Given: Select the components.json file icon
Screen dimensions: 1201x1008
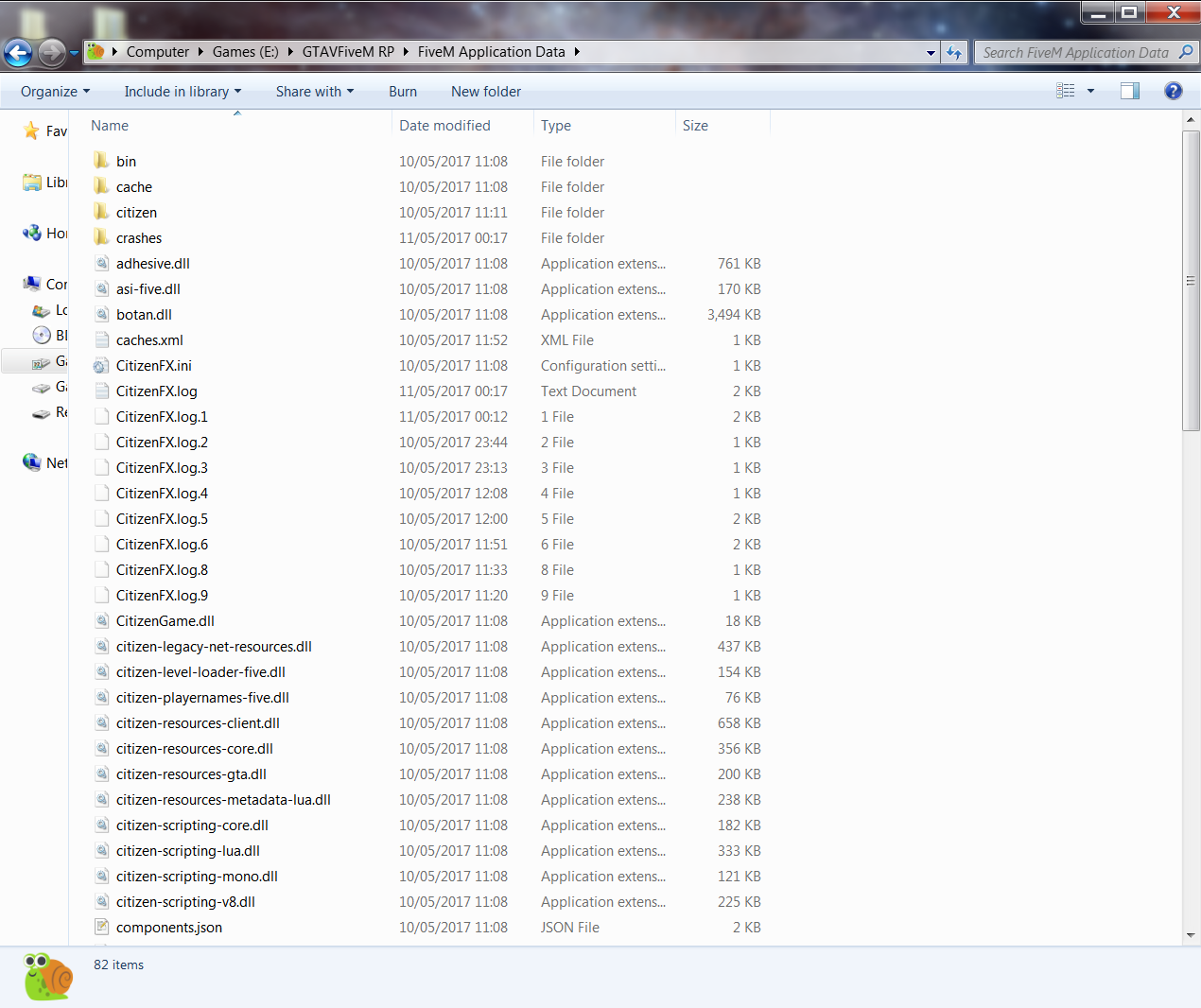Looking at the screenshot, I should click(101, 927).
